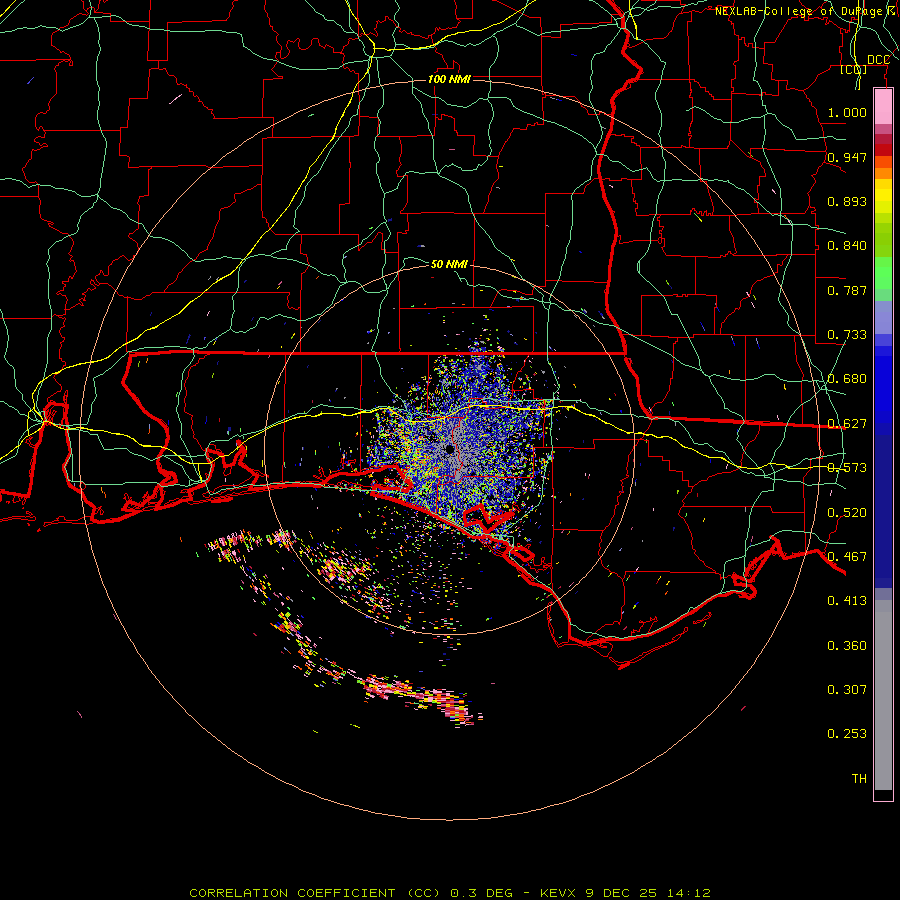Click the TH threshold label in legend
Image resolution: width=900 pixels, height=900 pixels.
coord(859,779)
